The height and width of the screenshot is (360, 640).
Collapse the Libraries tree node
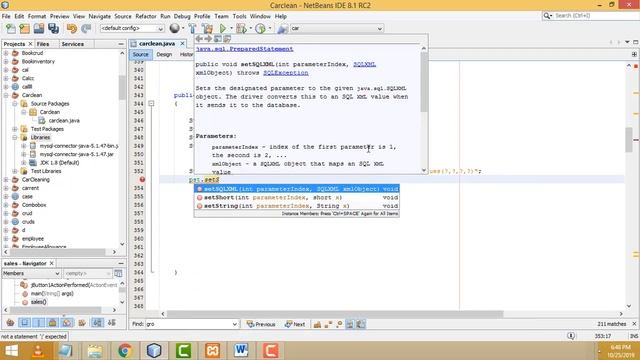click(15, 138)
